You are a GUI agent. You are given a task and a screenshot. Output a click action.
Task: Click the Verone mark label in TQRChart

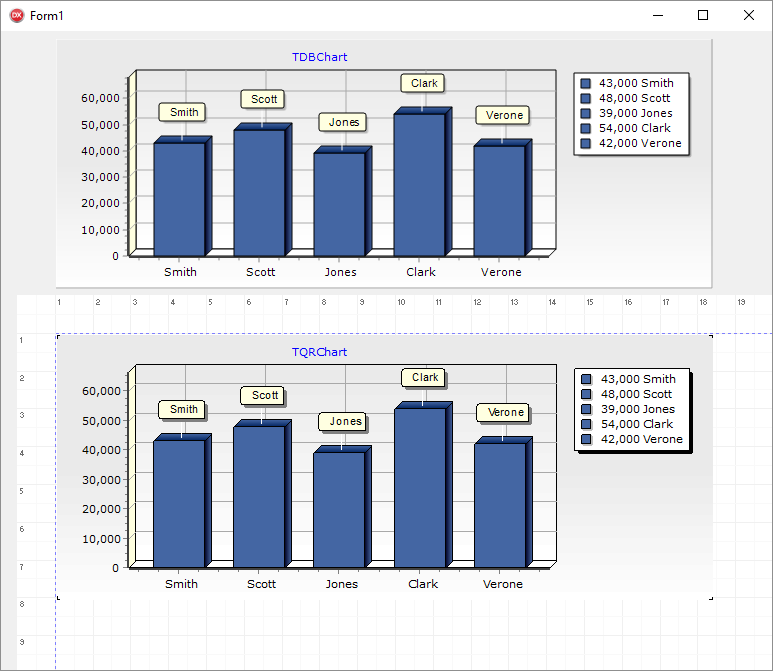point(503,413)
